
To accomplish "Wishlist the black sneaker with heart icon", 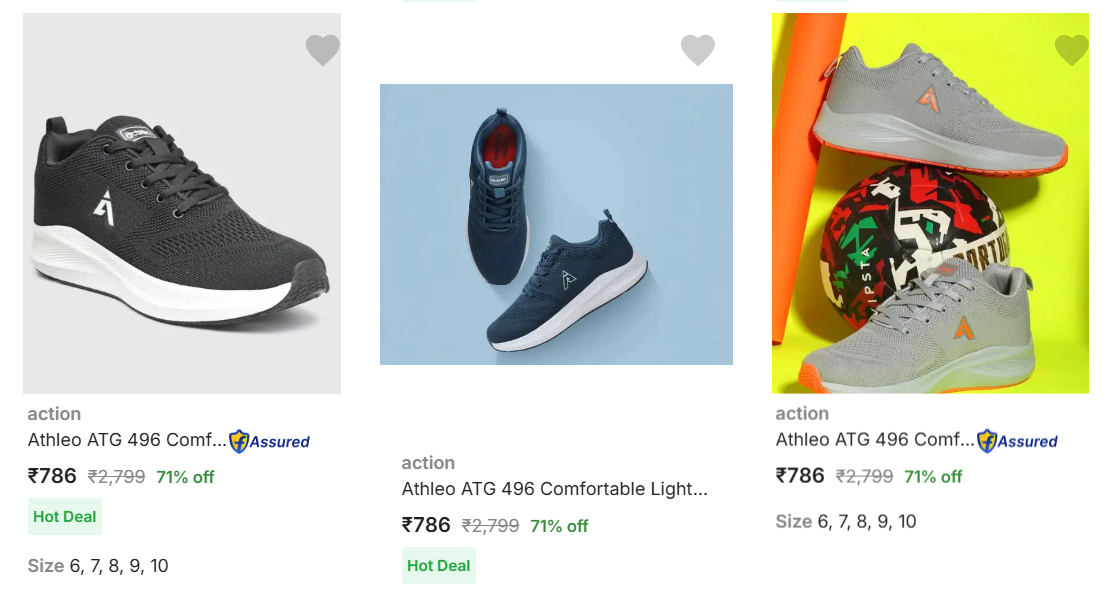I will click(x=322, y=49).
